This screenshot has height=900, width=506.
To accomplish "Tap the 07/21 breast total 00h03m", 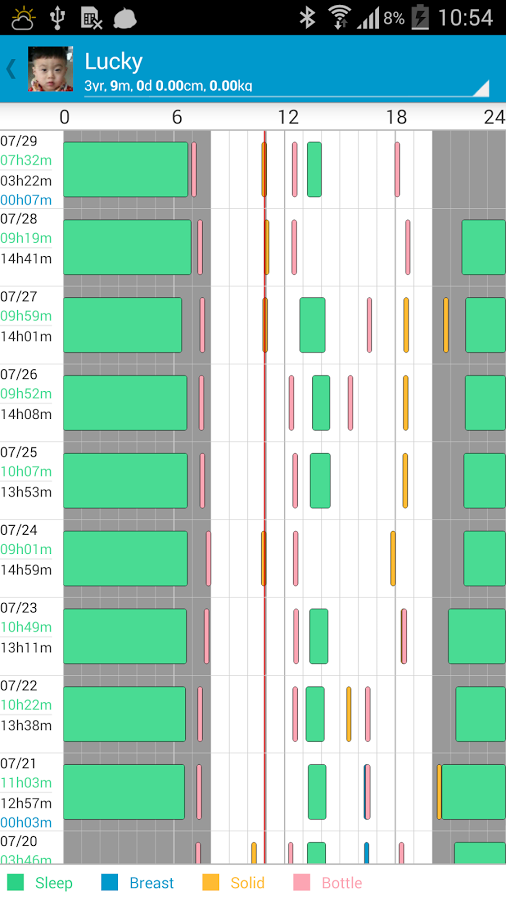I will point(26,822).
